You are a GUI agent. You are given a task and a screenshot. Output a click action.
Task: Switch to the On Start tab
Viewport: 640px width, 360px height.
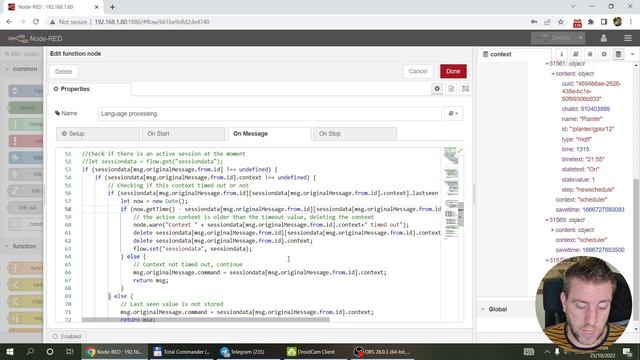pos(184,133)
